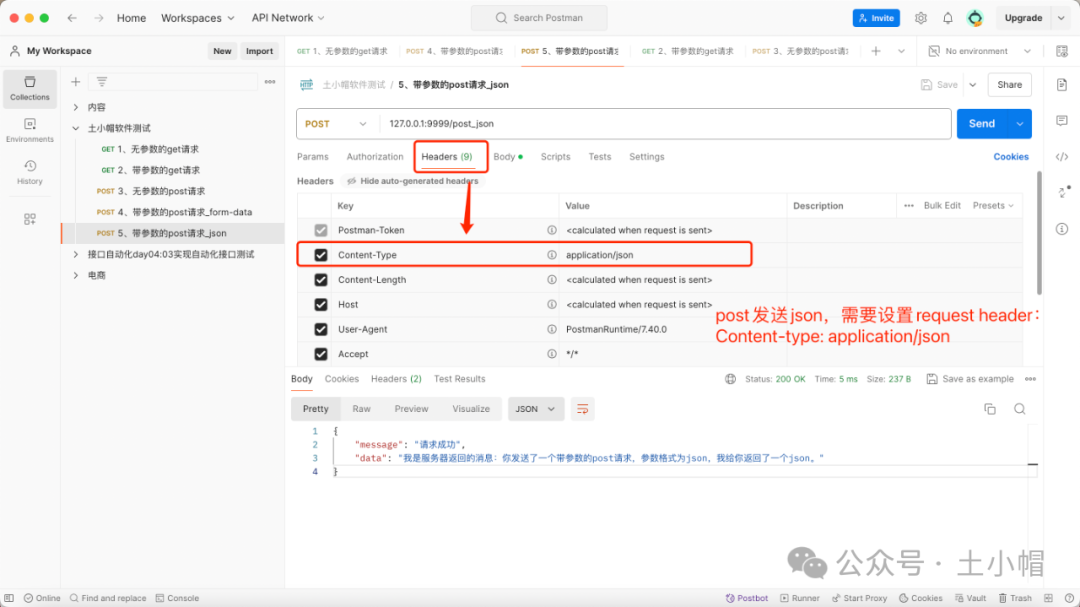
Task: Open collections more options ellipsis
Action: click(270, 82)
